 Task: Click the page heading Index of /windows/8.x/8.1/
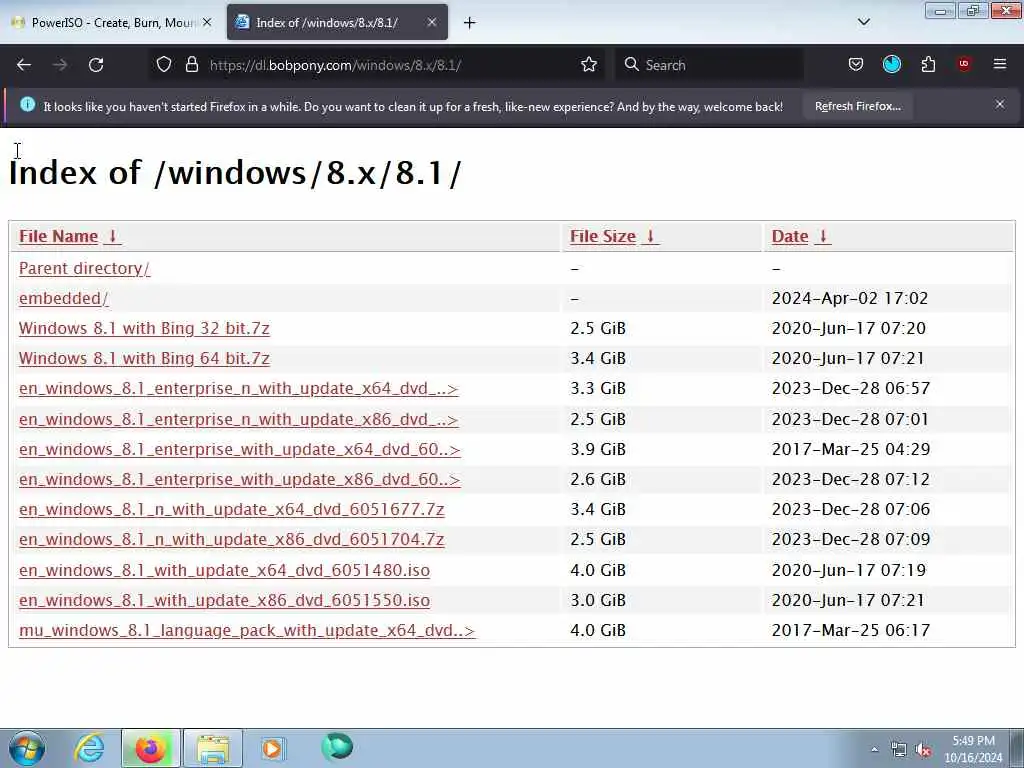tap(235, 173)
